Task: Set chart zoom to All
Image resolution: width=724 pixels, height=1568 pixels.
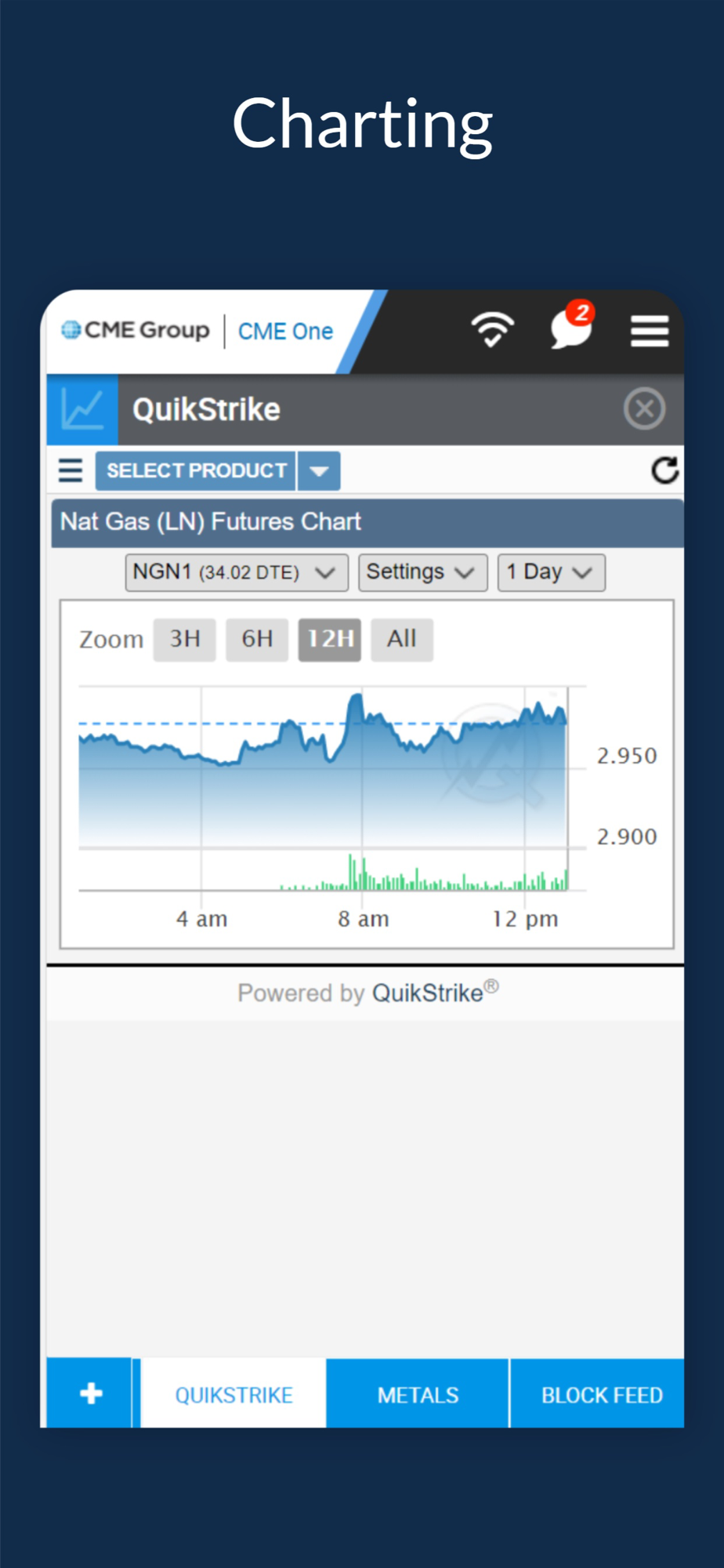Action: tap(402, 639)
